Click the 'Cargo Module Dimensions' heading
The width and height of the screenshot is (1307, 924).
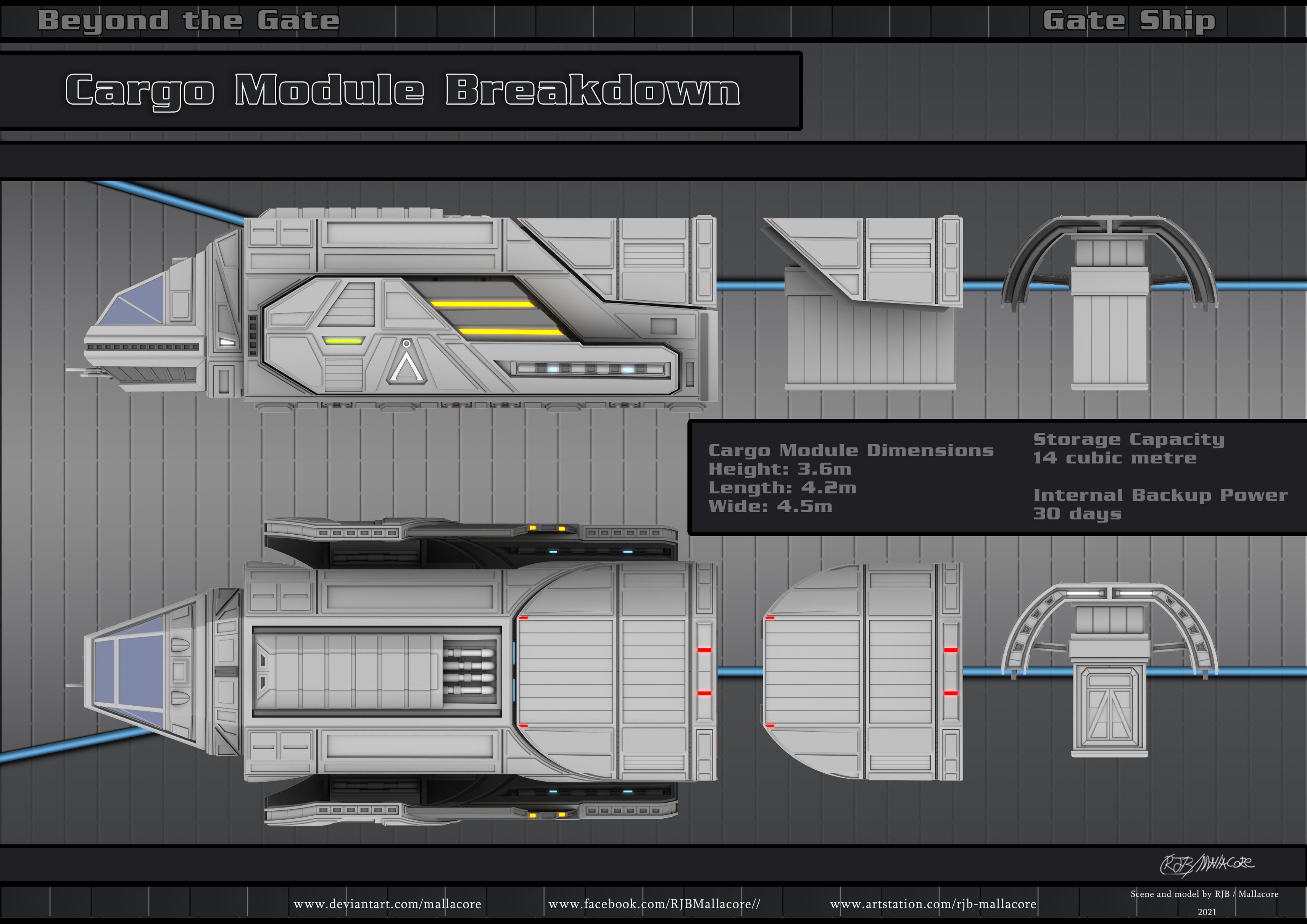point(851,450)
